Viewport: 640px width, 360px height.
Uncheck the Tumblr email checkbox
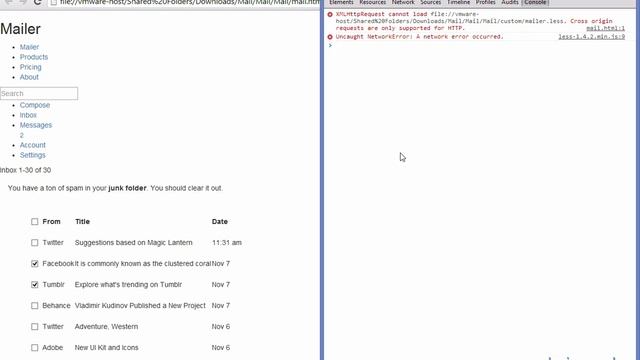pos(35,284)
